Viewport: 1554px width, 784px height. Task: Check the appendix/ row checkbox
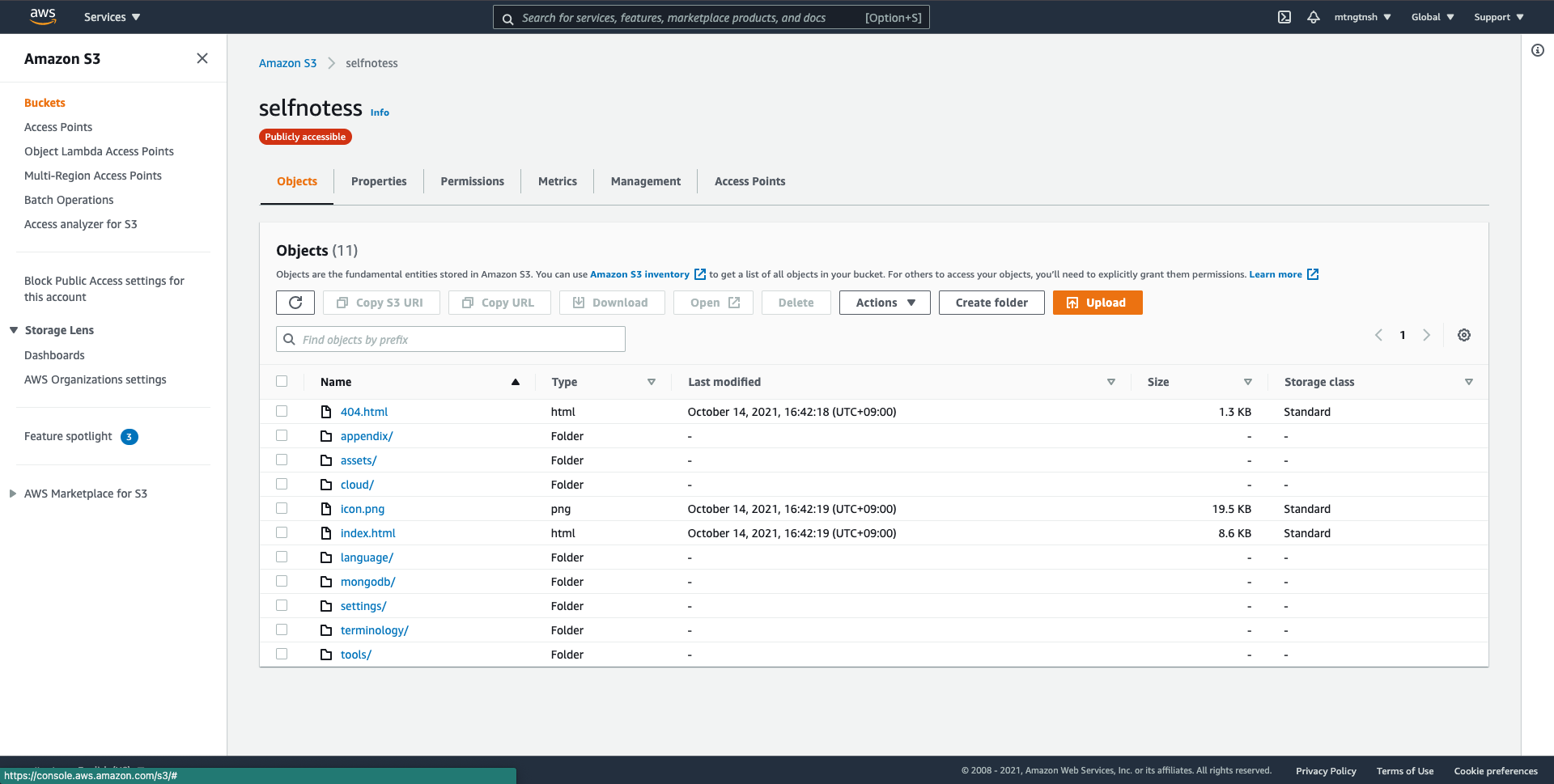pos(282,435)
